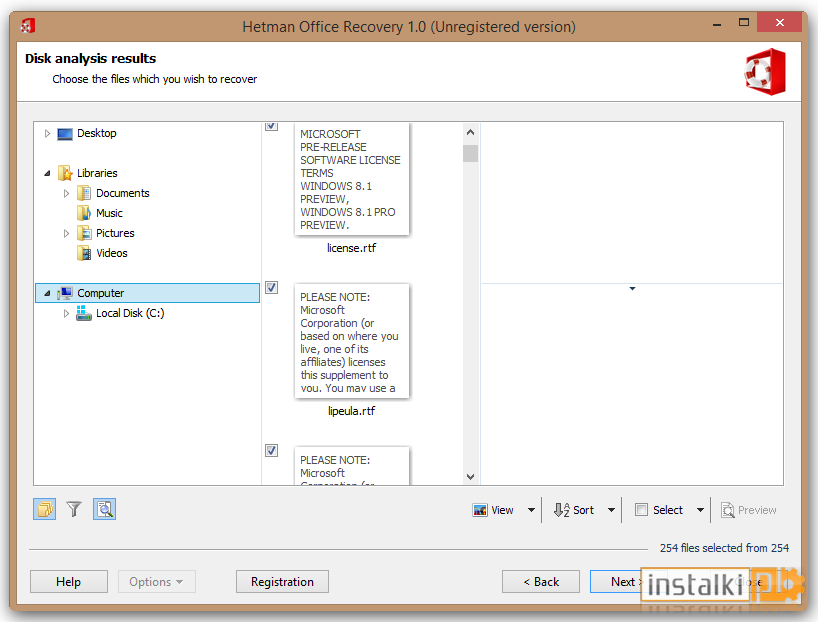This screenshot has height=622, width=818.
Task: Click the Pictures library icon
Action: point(83,233)
